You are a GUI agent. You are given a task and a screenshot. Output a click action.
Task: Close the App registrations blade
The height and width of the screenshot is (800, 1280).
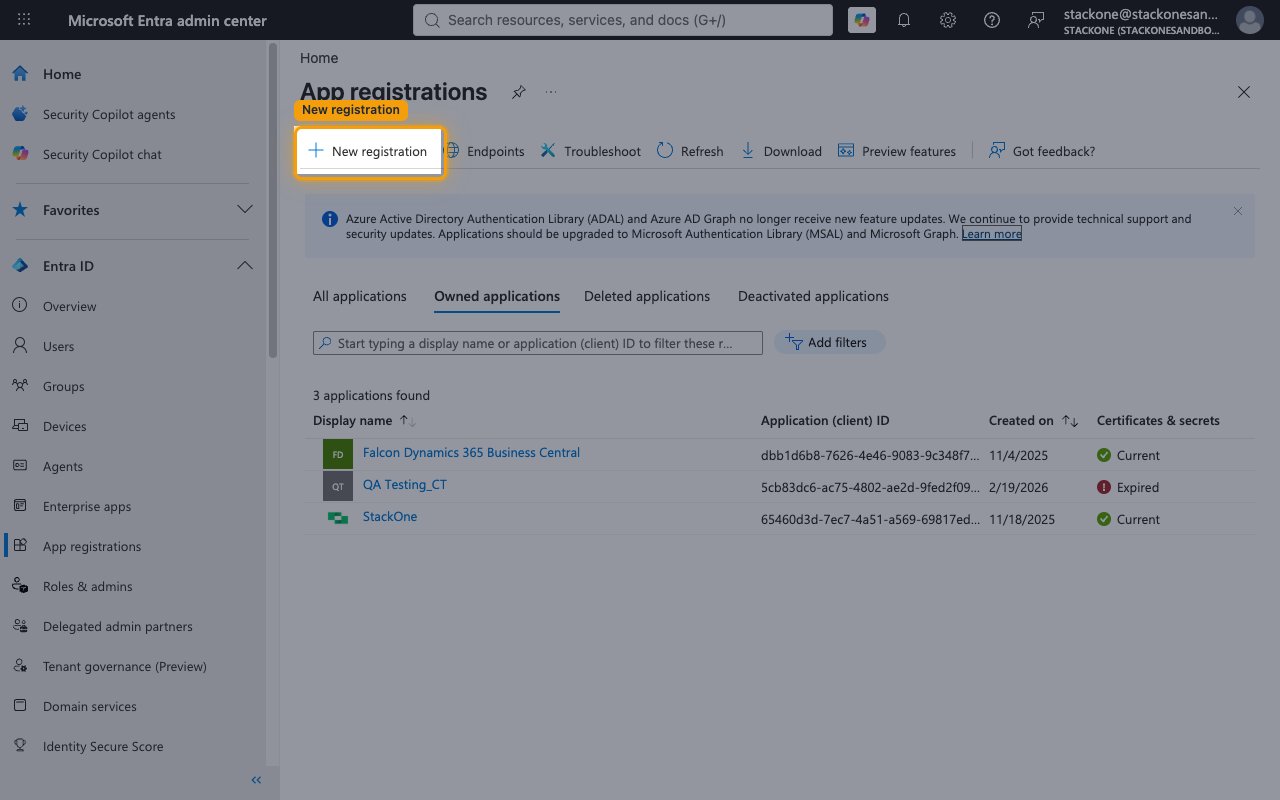[x=1244, y=92]
